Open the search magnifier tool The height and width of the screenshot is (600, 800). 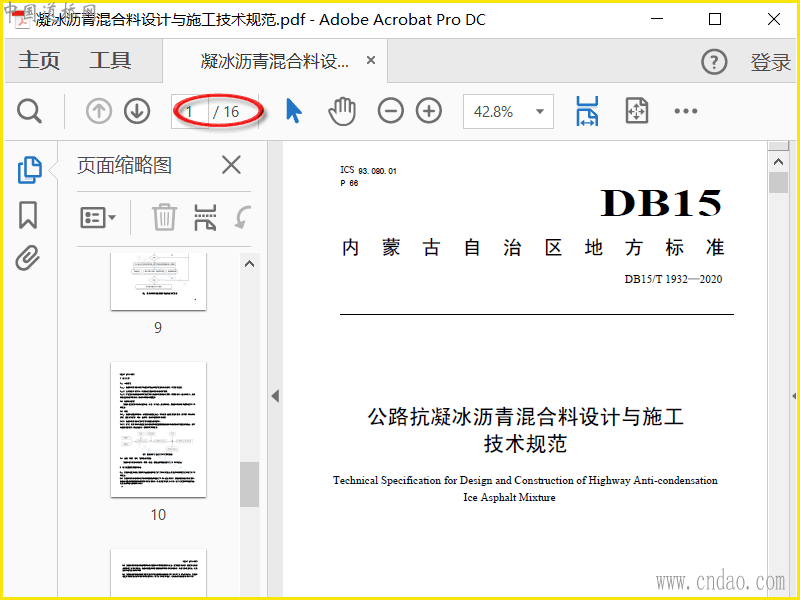pos(29,111)
